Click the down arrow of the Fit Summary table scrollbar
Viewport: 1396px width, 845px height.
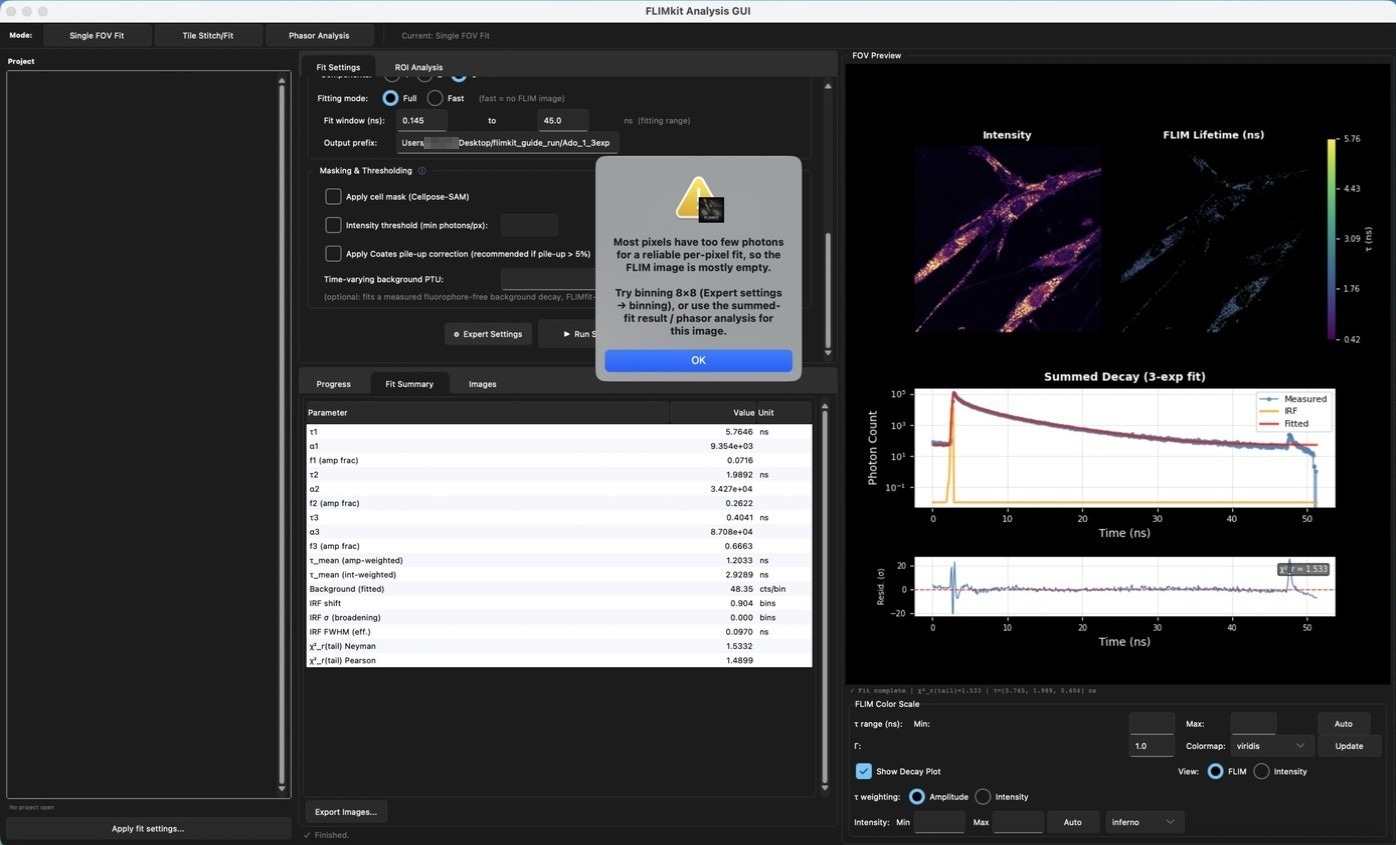tap(824, 788)
